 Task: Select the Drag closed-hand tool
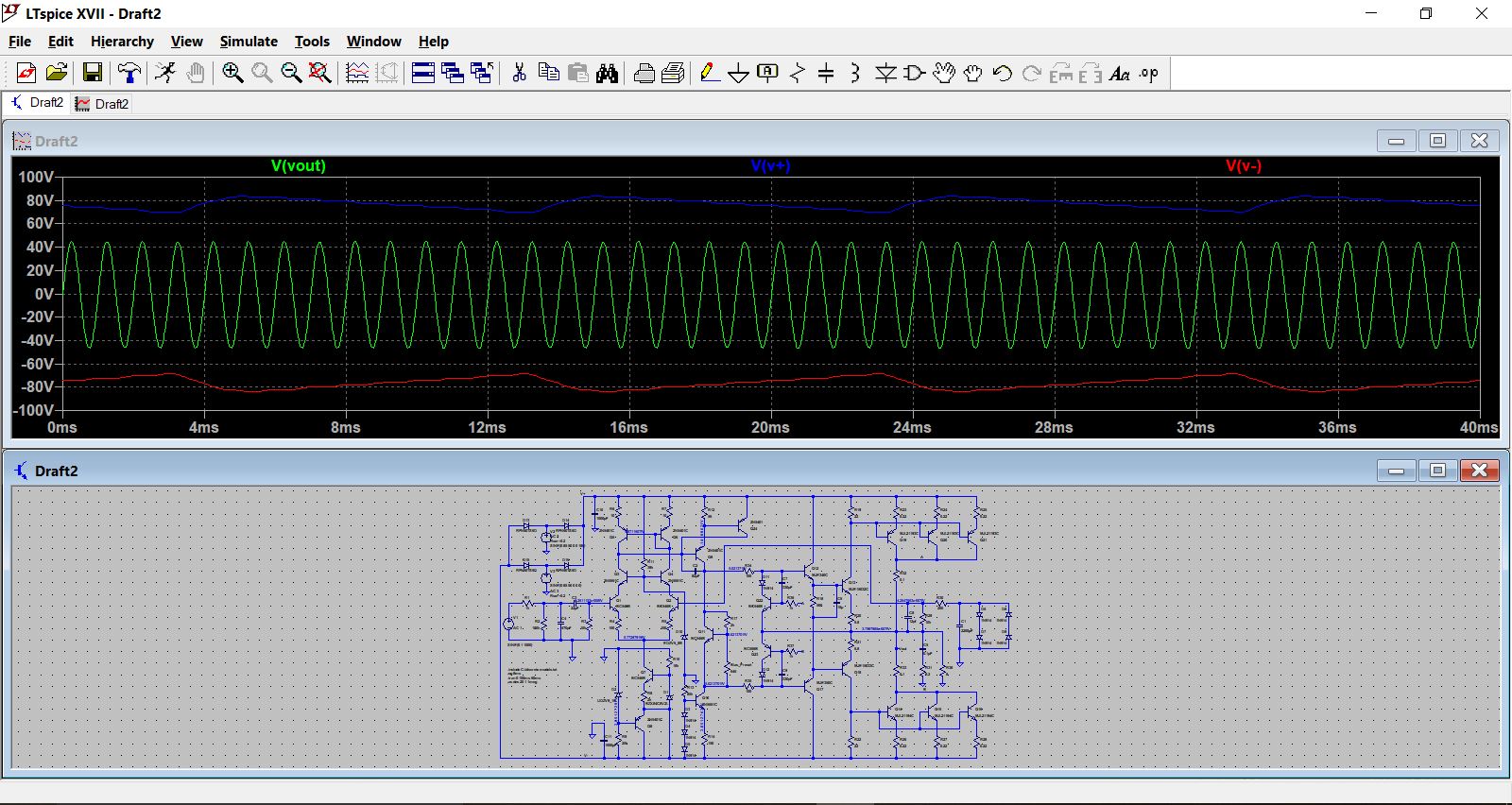[x=973, y=73]
